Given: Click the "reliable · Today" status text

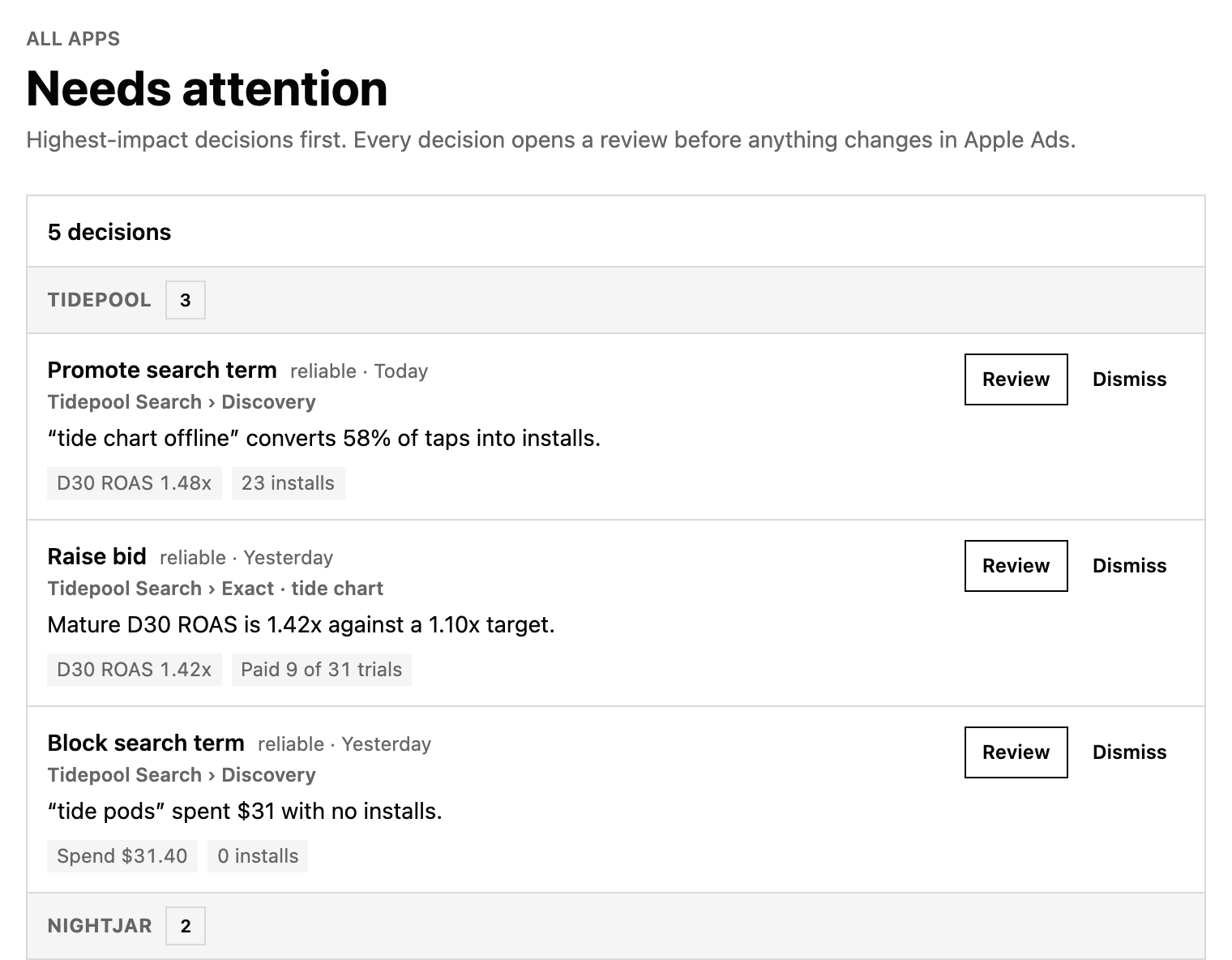Looking at the screenshot, I should point(359,371).
